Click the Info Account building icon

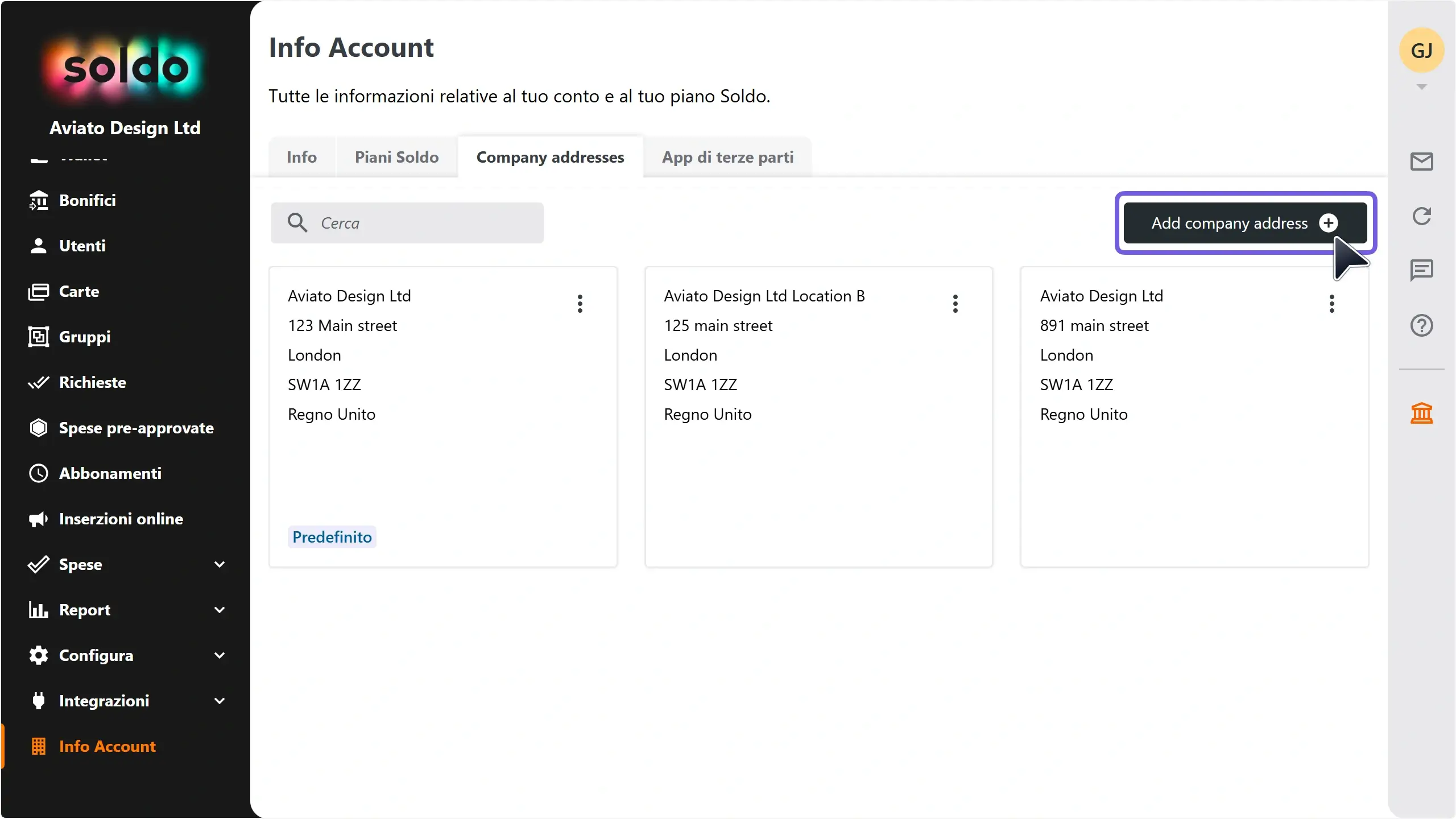click(38, 746)
